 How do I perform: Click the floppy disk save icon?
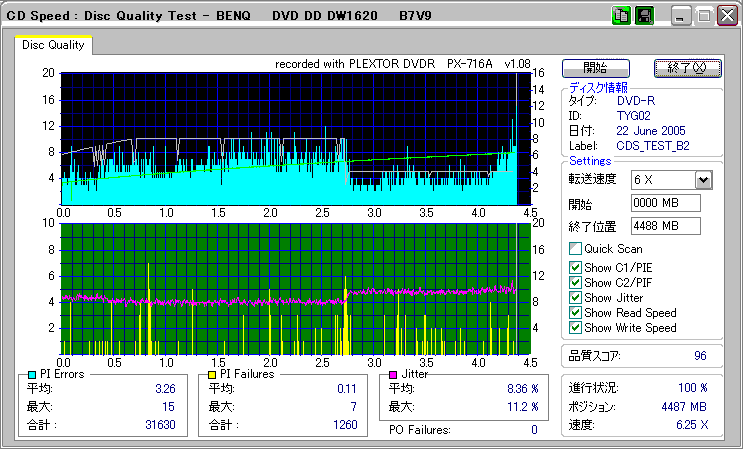[x=645, y=15]
